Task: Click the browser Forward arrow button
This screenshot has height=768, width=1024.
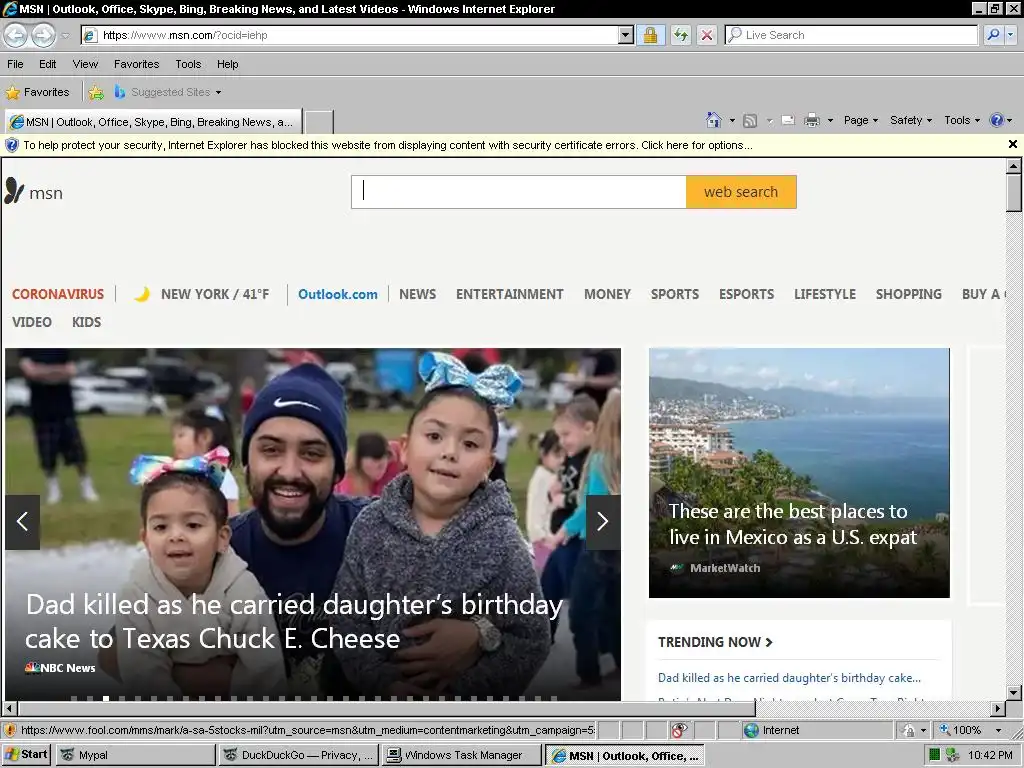Action: 44,35
